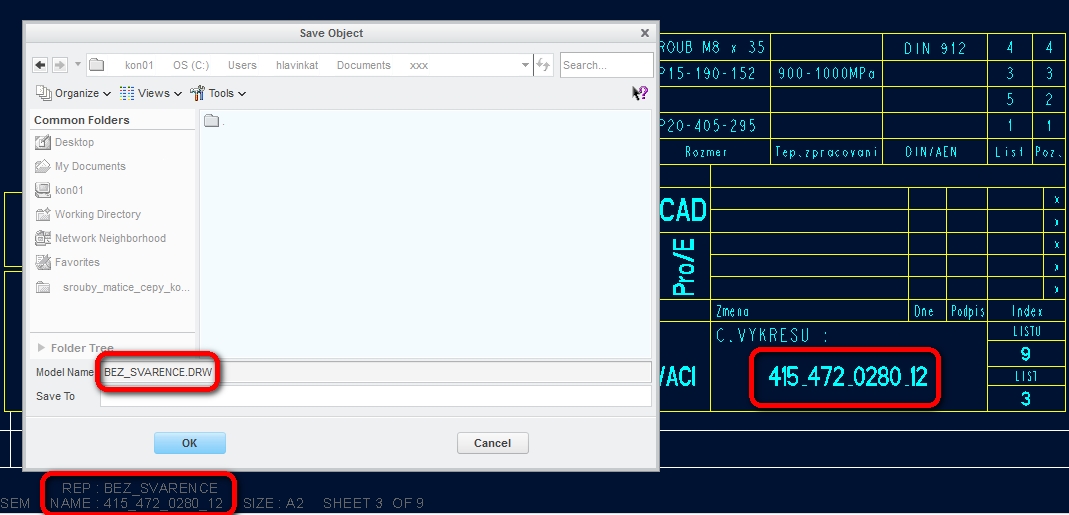Click Tep.zpracovani header in drawing table
Image resolution: width=1069 pixels, height=515 pixels.
click(x=826, y=152)
